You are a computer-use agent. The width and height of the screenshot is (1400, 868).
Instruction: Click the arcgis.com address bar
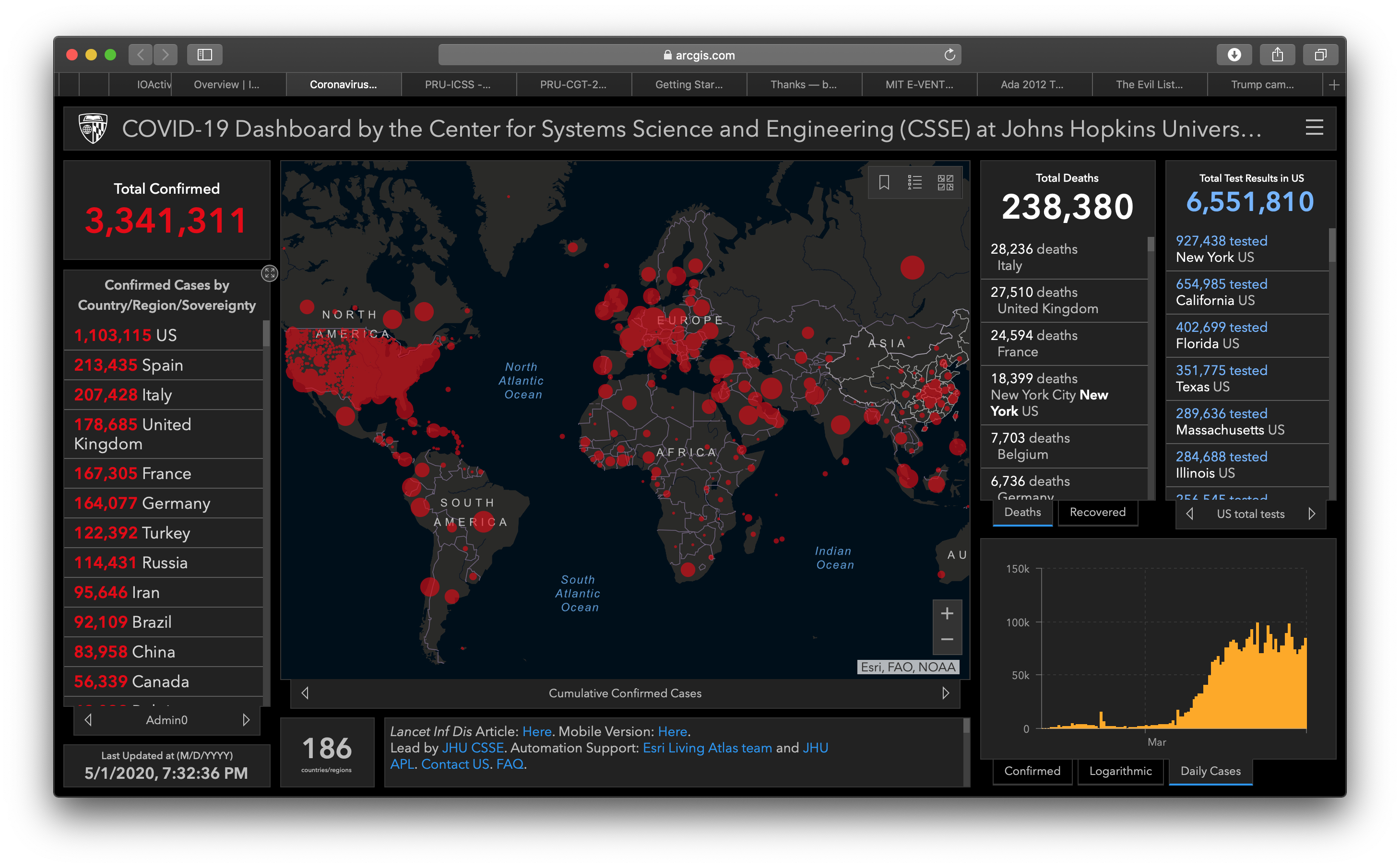[700, 55]
